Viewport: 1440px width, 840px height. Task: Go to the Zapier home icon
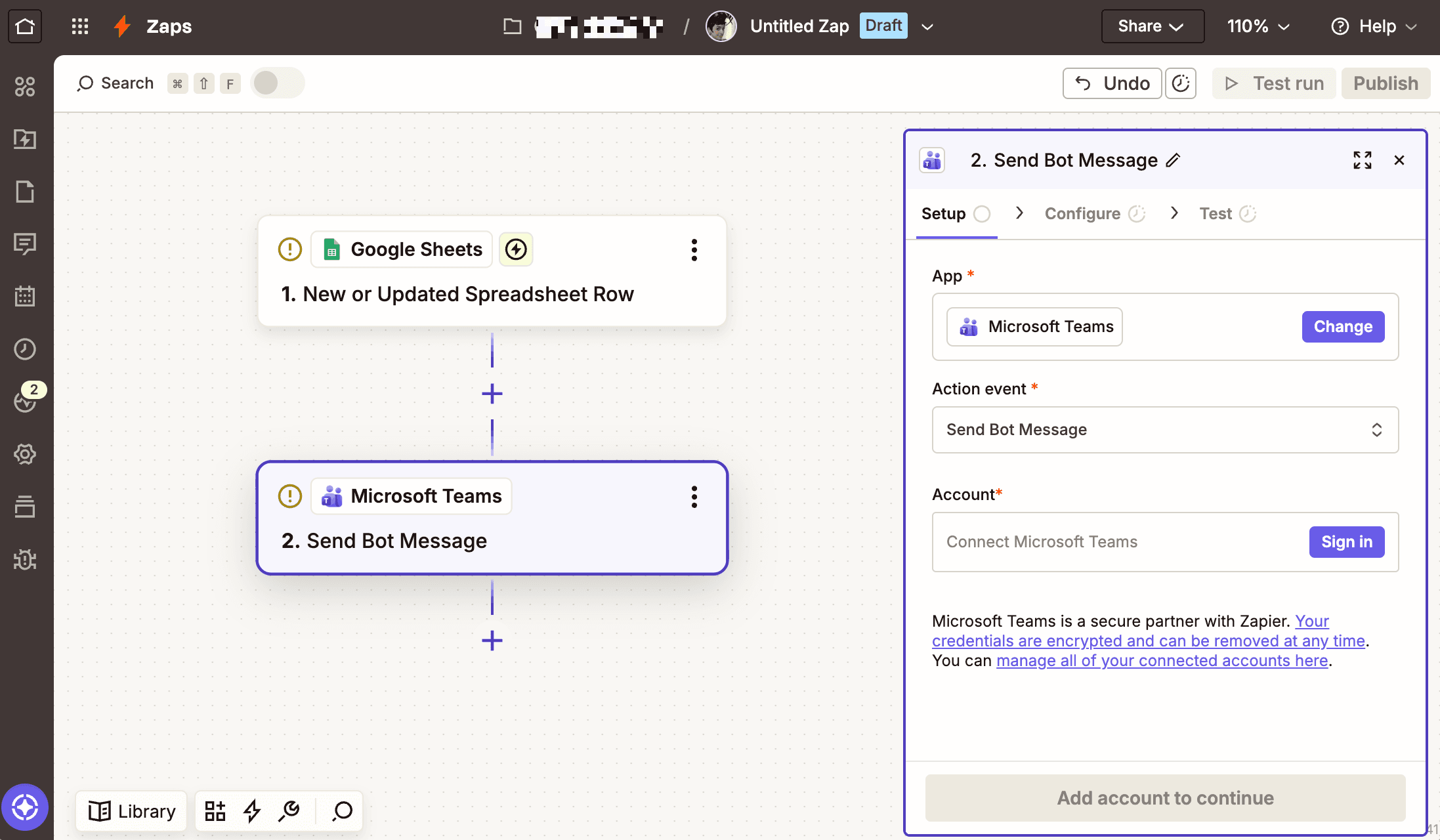25,26
